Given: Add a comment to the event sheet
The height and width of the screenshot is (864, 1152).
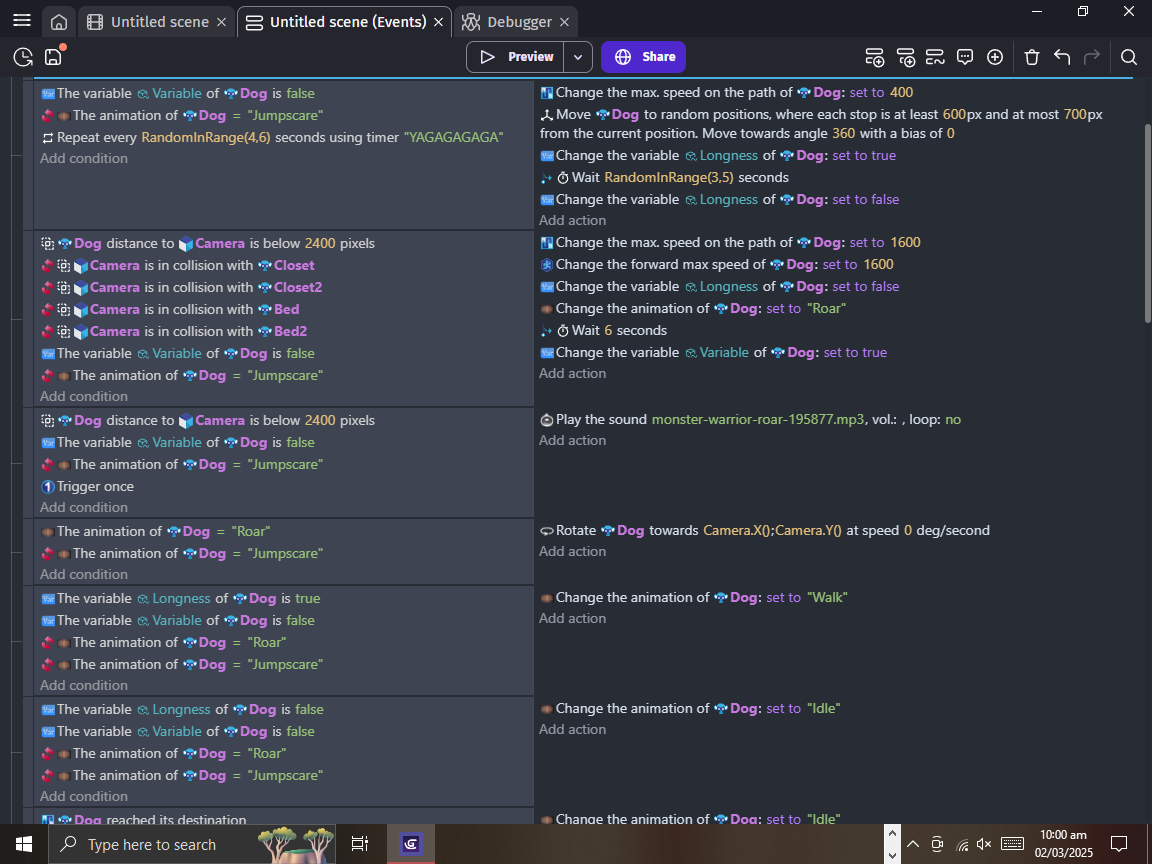Looking at the screenshot, I should point(965,57).
